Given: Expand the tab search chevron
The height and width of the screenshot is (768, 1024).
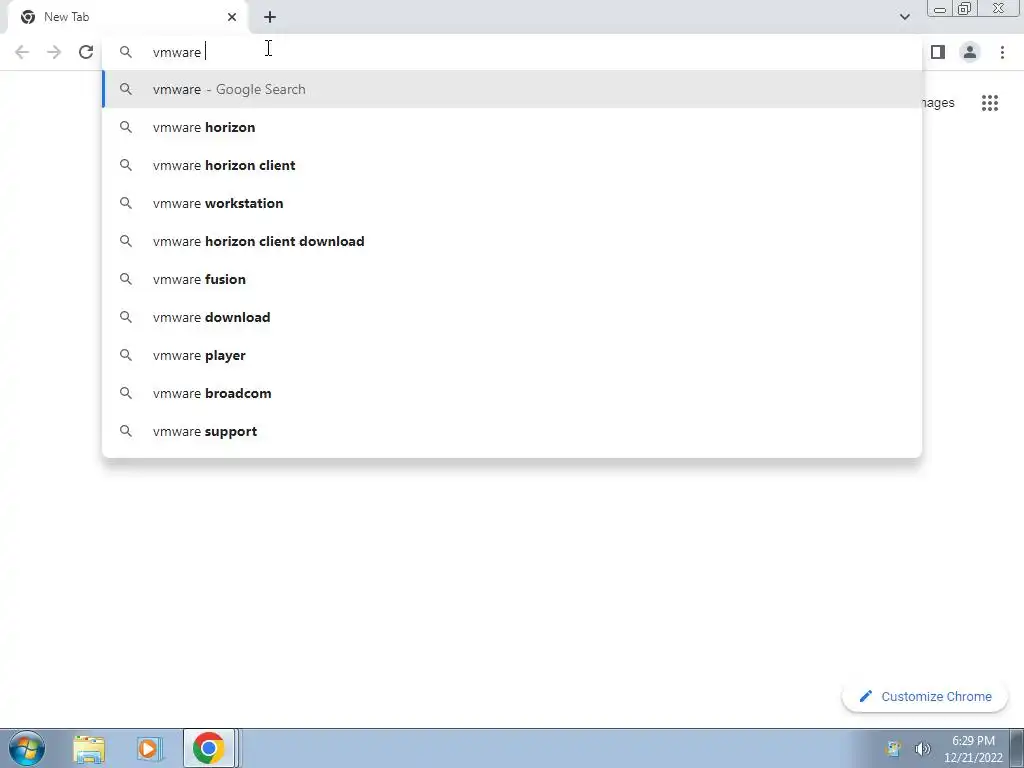Looking at the screenshot, I should click(904, 17).
